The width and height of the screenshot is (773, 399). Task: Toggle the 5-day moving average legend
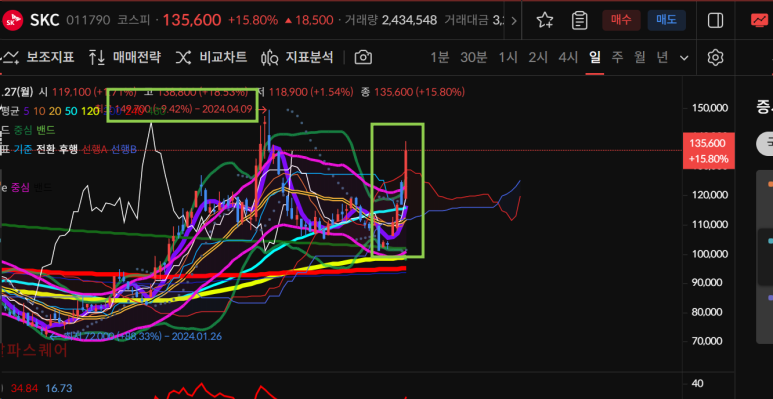click(26, 111)
